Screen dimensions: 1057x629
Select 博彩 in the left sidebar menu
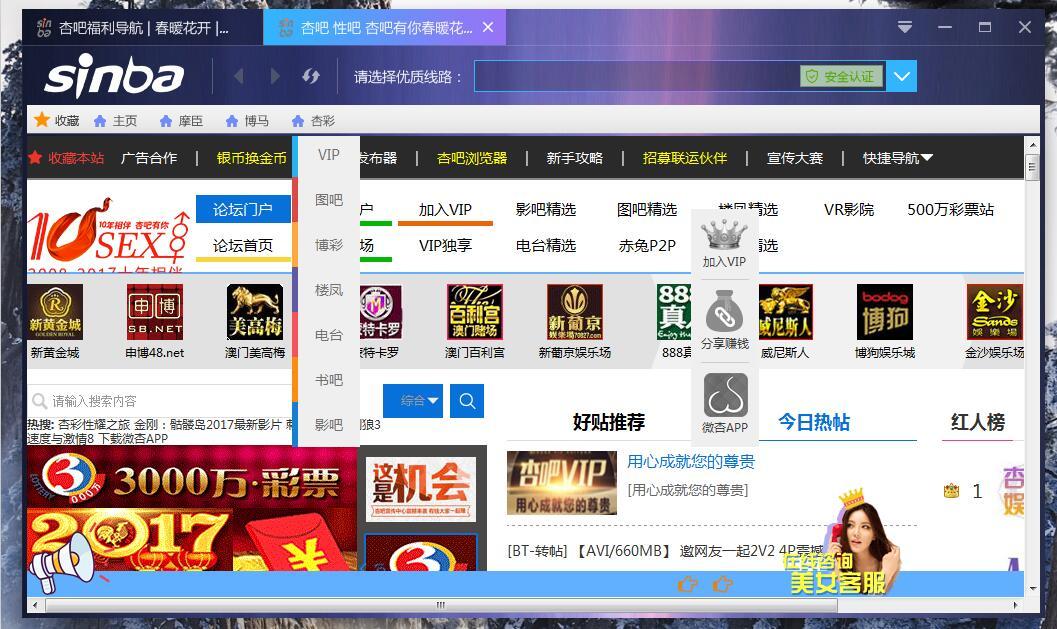(327, 244)
